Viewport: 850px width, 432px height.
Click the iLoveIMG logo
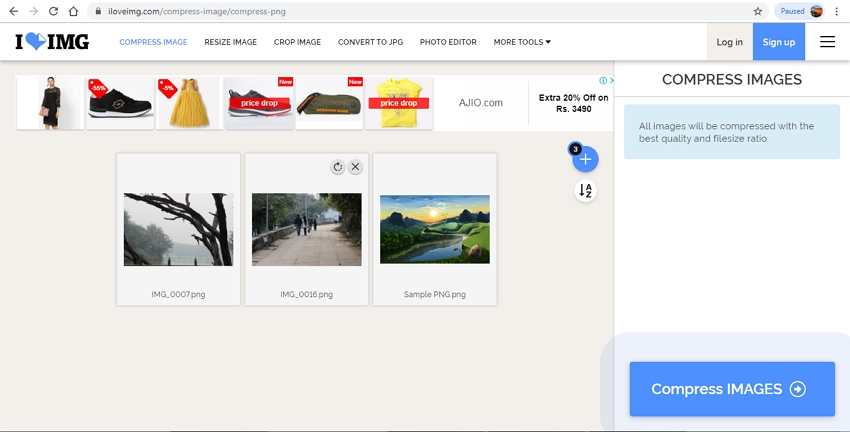click(x=52, y=42)
